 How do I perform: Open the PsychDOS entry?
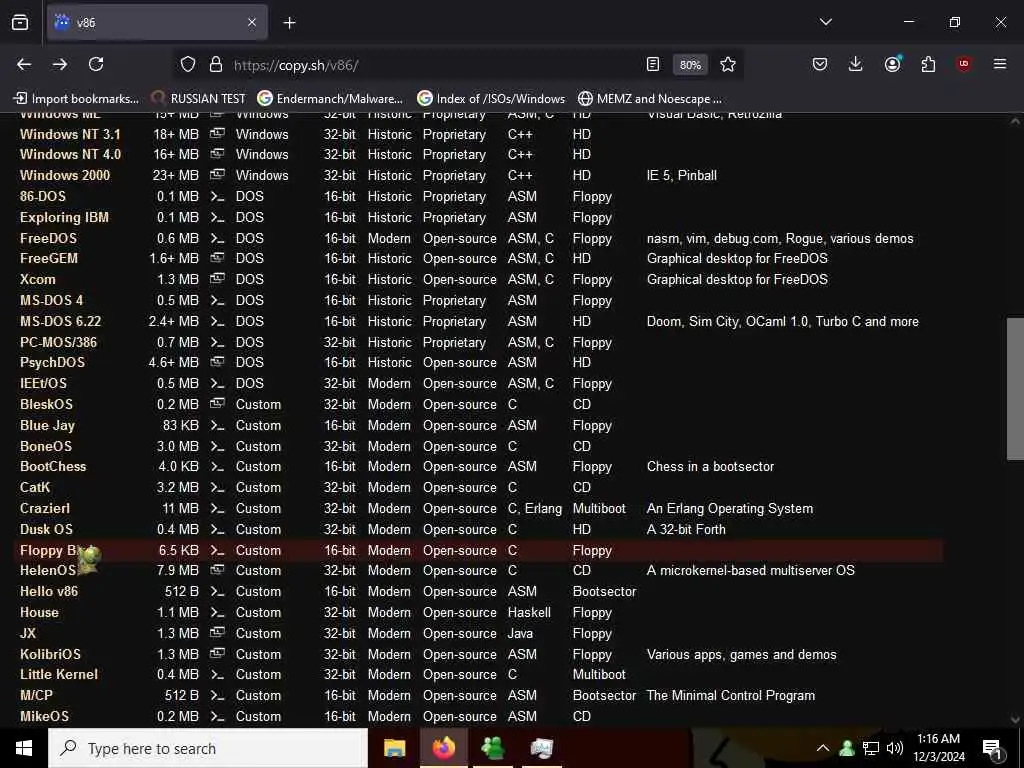pos(52,362)
